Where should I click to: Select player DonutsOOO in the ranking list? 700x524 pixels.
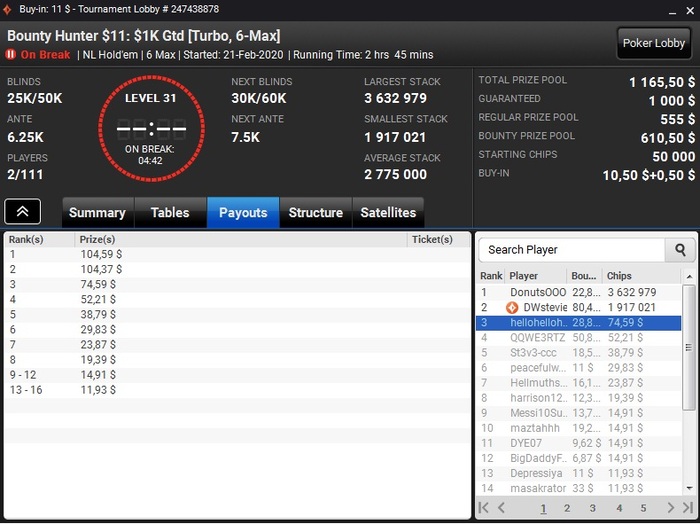[x=579, y=292]
